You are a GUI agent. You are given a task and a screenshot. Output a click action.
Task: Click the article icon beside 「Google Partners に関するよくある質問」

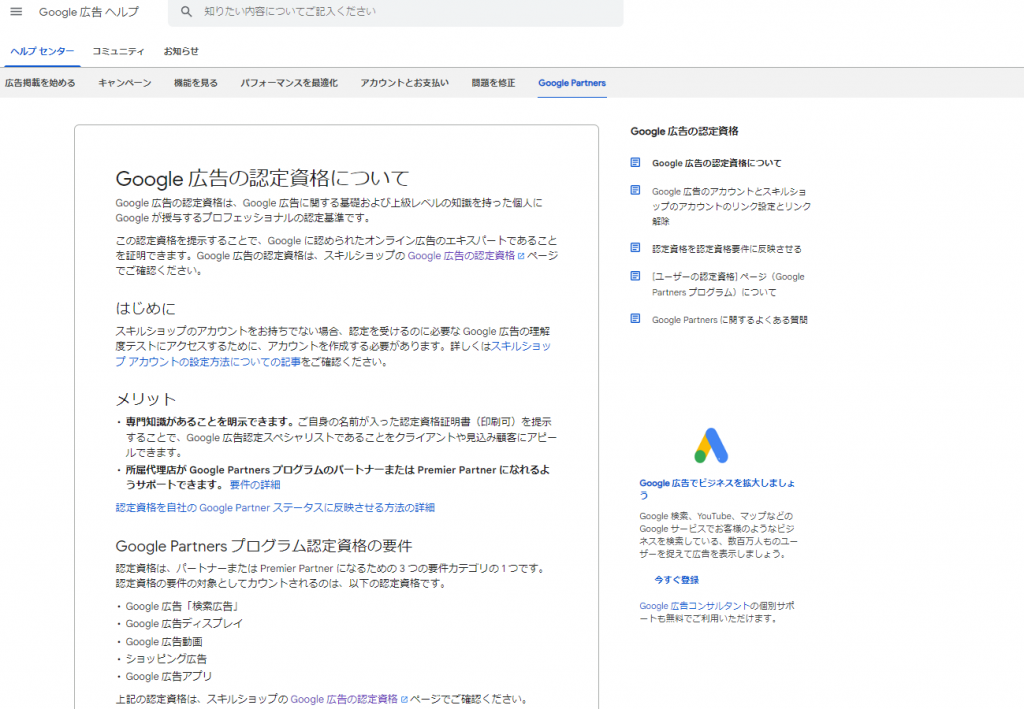point(634,318)
